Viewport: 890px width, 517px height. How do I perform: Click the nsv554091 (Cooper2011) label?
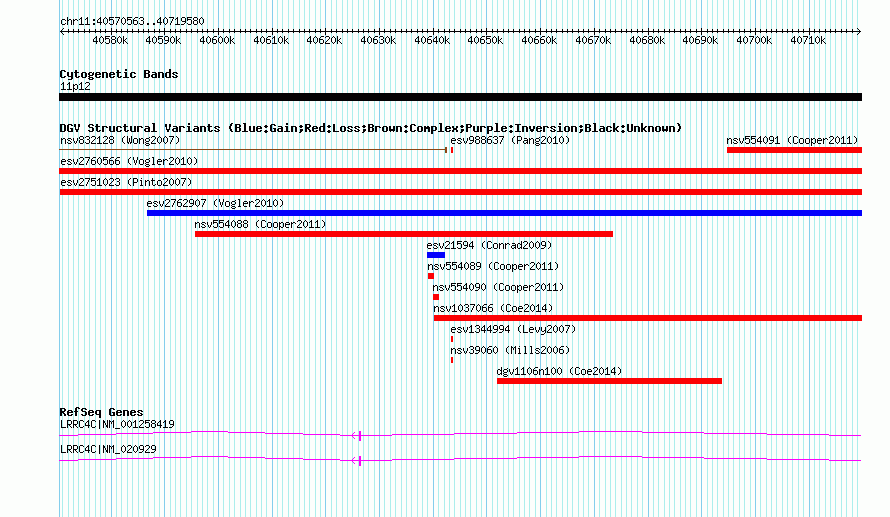[792, 140]
